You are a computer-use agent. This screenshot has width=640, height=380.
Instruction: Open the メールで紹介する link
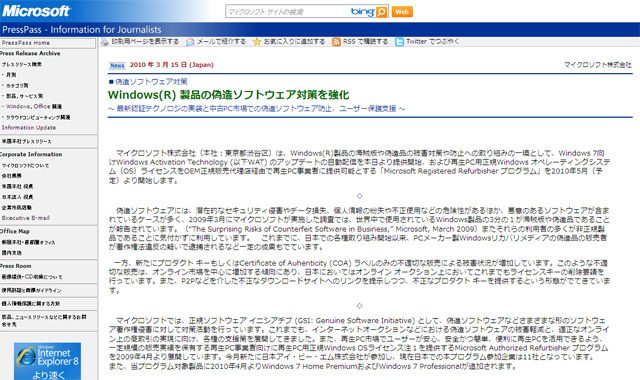[221, 42]
